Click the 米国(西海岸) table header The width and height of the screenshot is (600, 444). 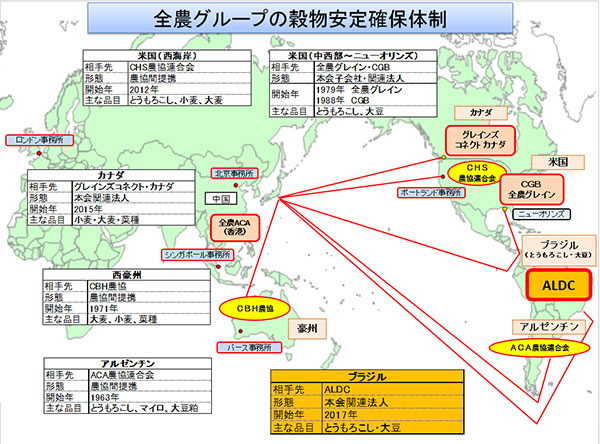point(167,56)
